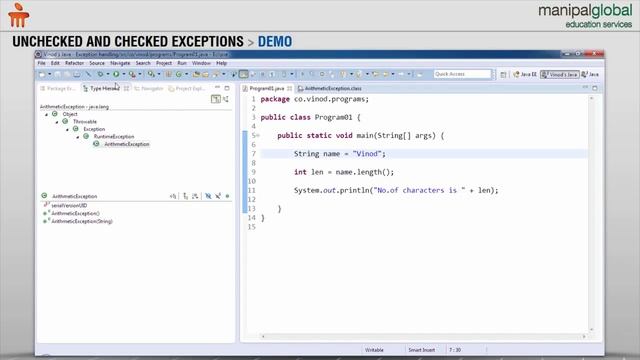
Task: Collapse the Throwable tree node
Action: click(x=57, y=122)
